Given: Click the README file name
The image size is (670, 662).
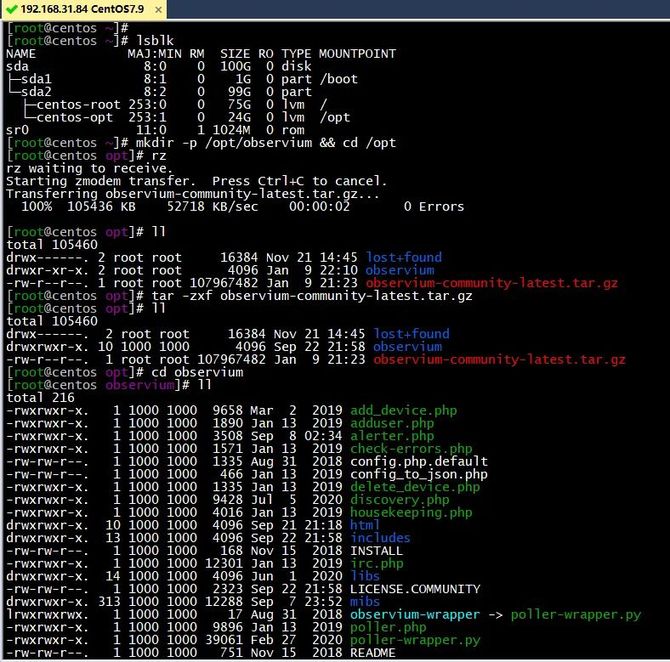Looking at the screenshot, I should (x=373, y=653).
